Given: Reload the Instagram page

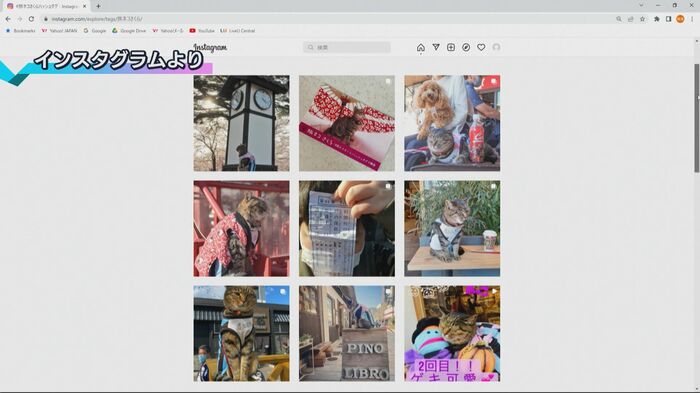Looking at the screenshot, I should coord(31,19).
